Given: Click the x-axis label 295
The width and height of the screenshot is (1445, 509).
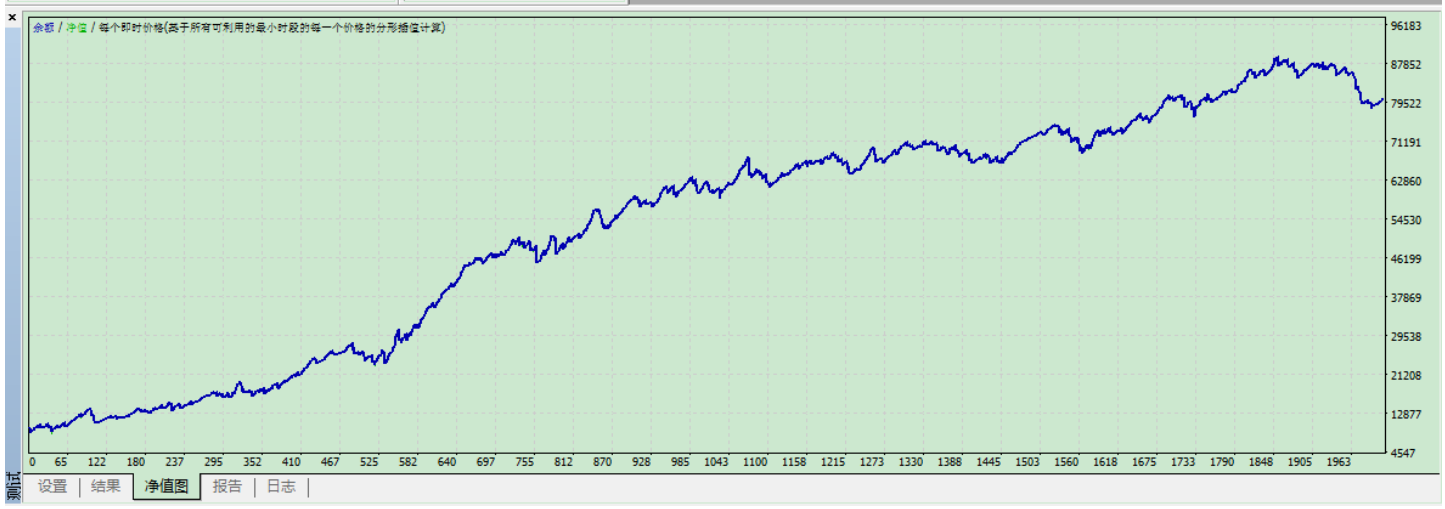Looking at the screenshot, I should [x=214, y=462].
